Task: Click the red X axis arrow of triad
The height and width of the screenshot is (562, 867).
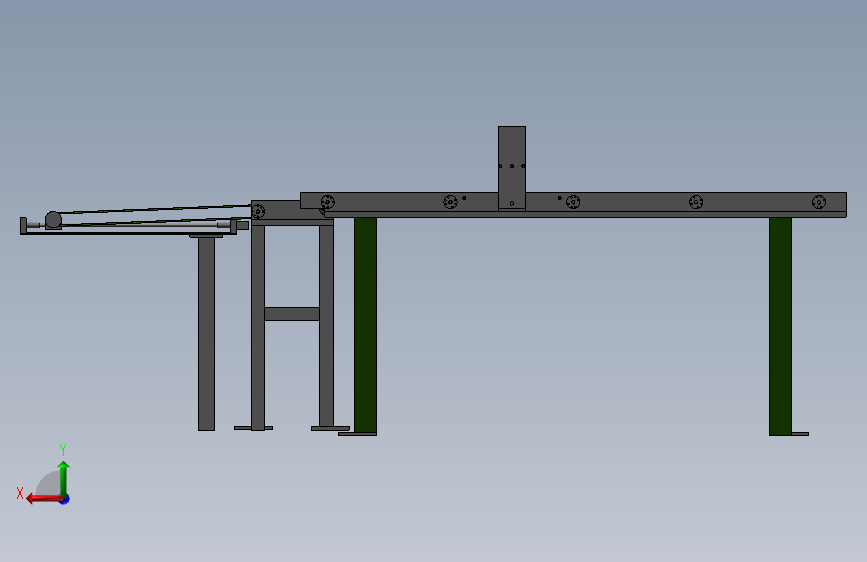Action: click(44, 499)
